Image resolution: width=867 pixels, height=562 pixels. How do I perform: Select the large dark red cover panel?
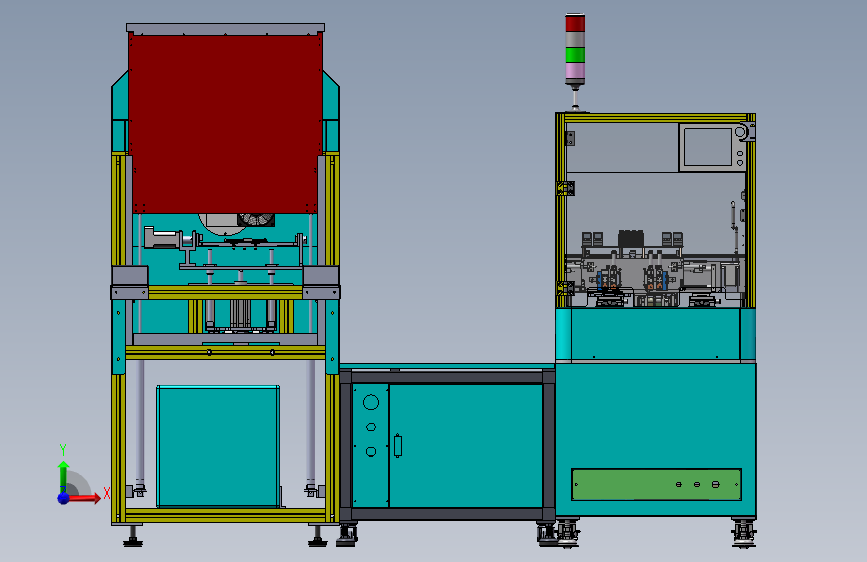click(226, 124)
